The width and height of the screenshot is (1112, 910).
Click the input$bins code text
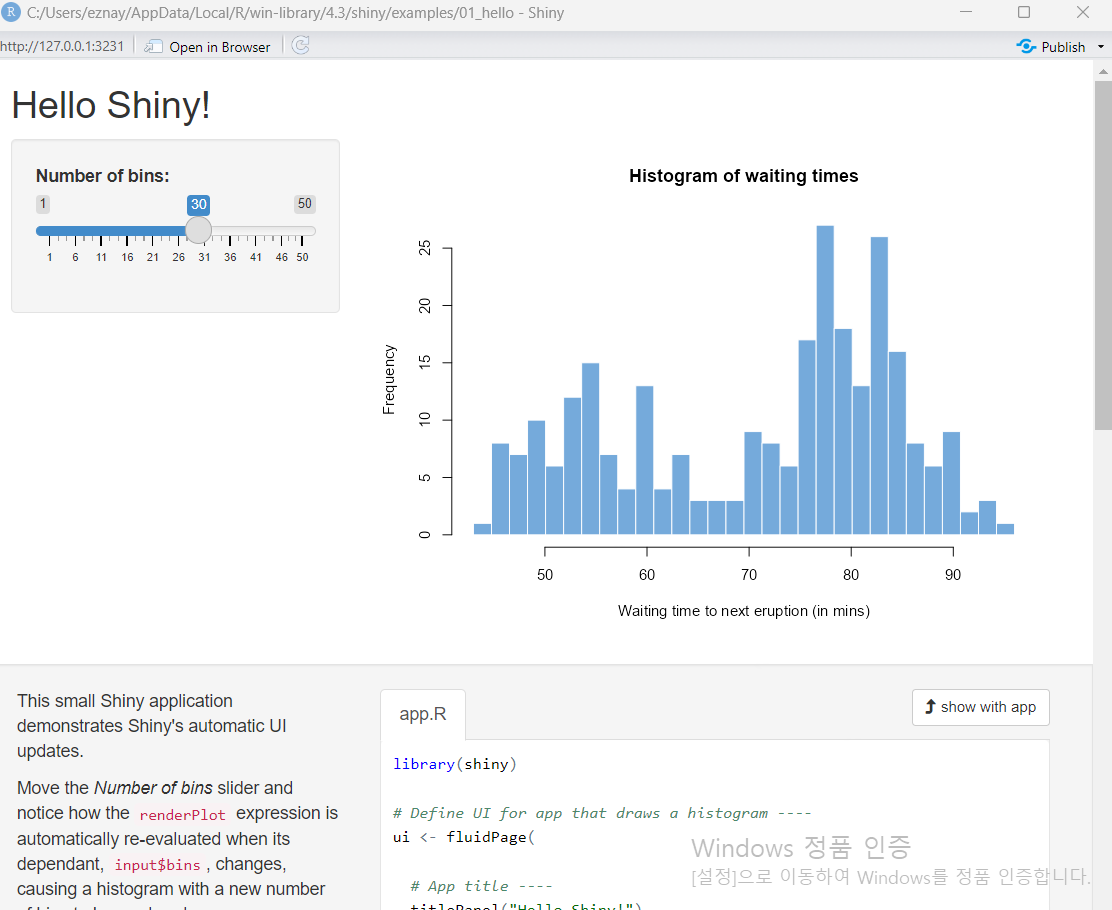157,865
